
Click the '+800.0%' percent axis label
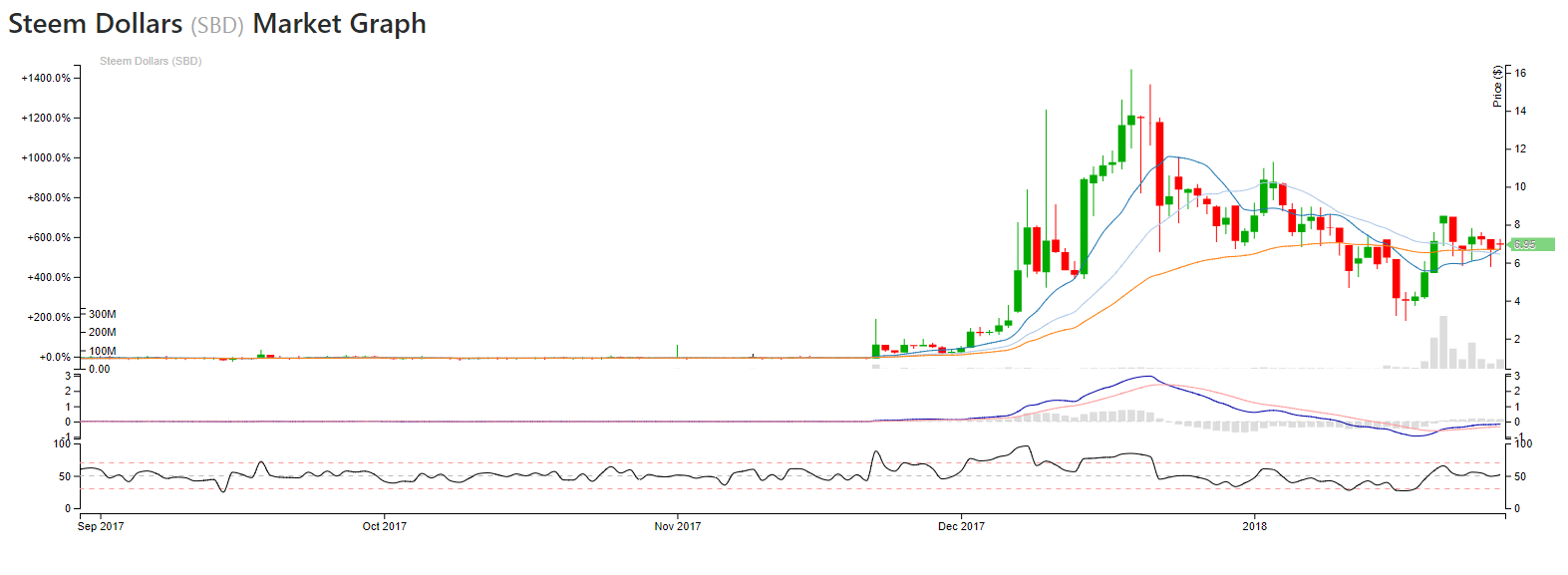pos(49,197)
